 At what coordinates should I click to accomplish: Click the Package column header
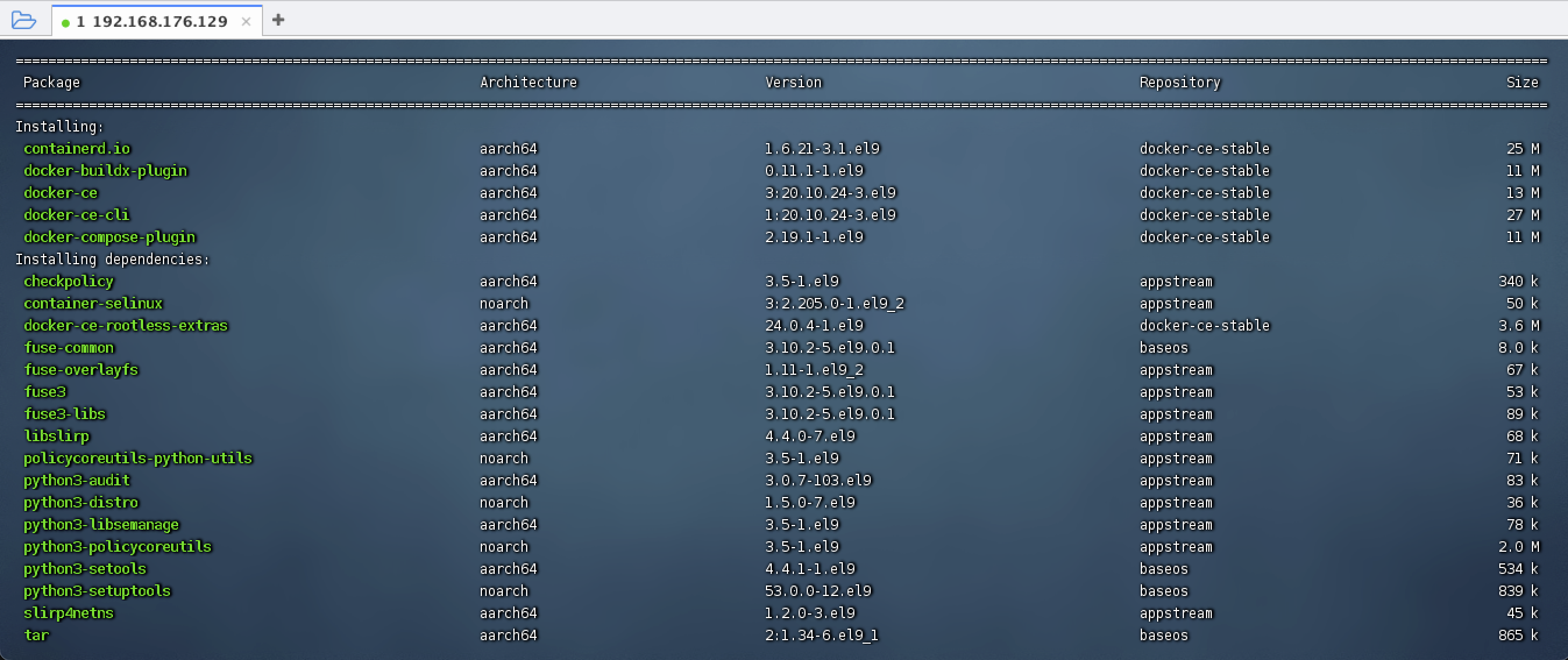(x=51, y=82)
